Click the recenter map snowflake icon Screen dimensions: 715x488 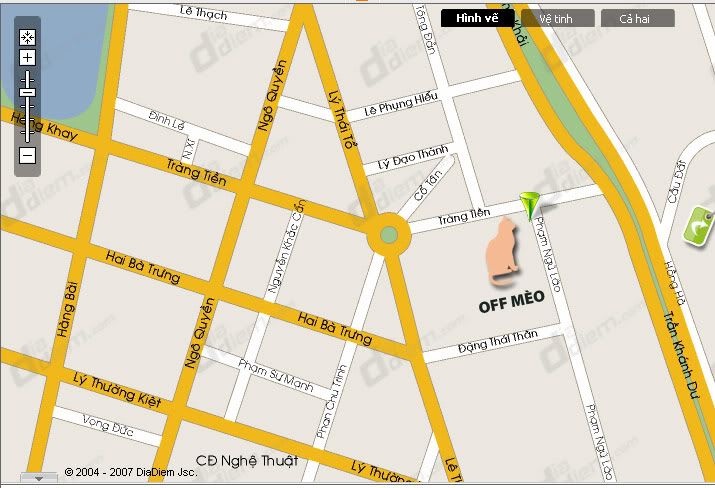(27, 37)
